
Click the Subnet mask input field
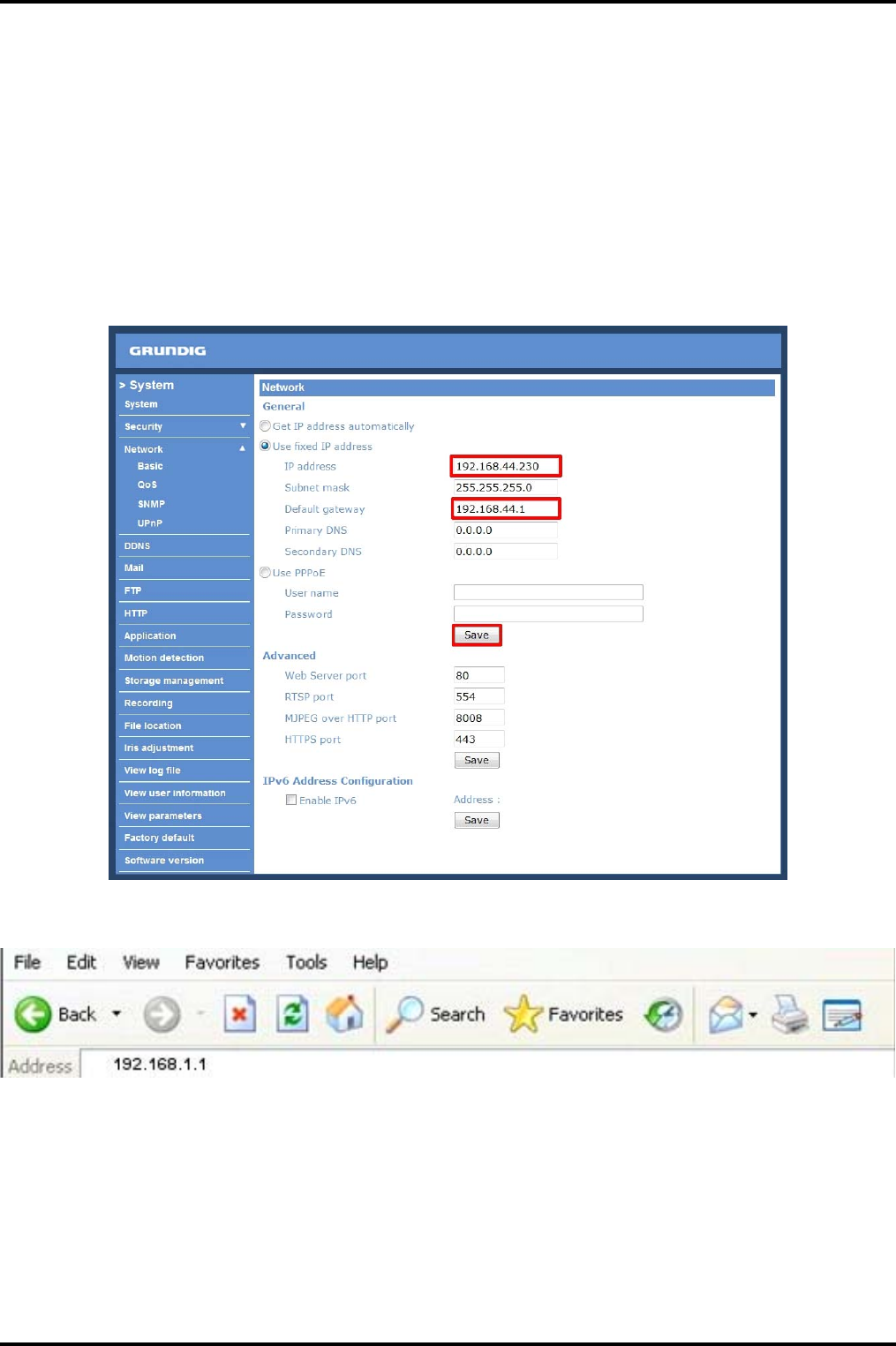click(505, 487)
